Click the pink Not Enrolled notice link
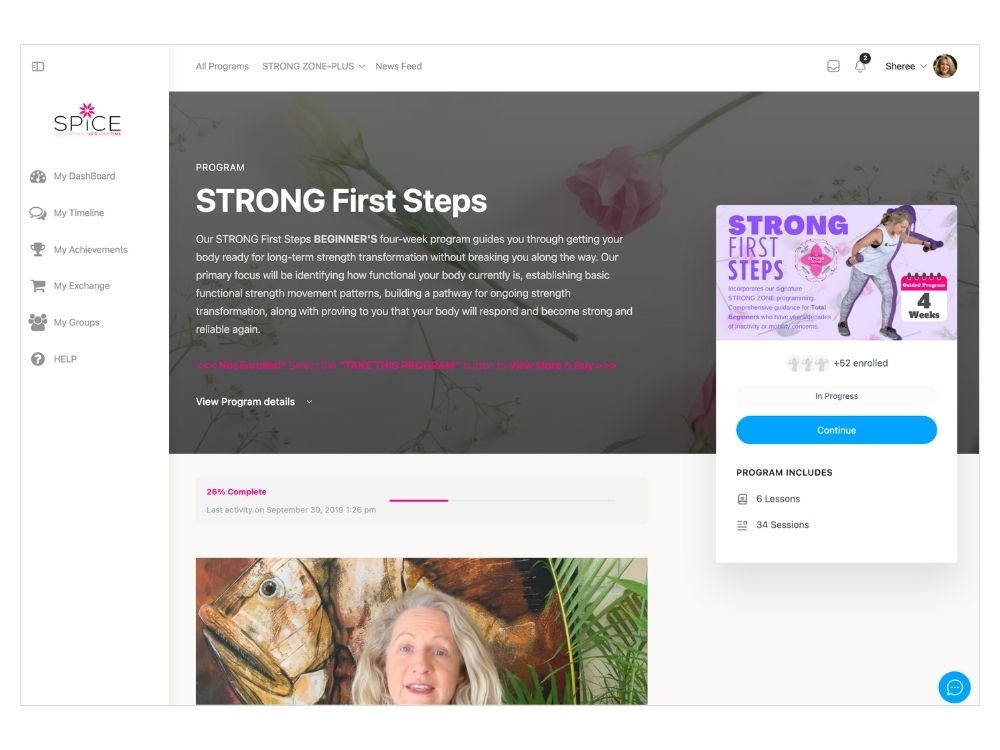Screen dimensions: 1000x750 coord(406,365)
